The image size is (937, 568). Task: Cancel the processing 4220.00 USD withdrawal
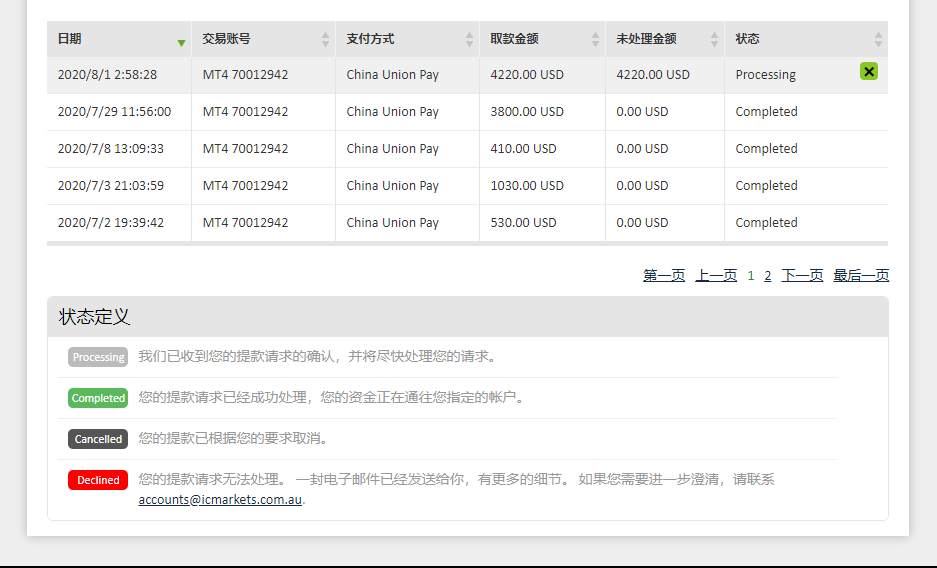[868, 71]
